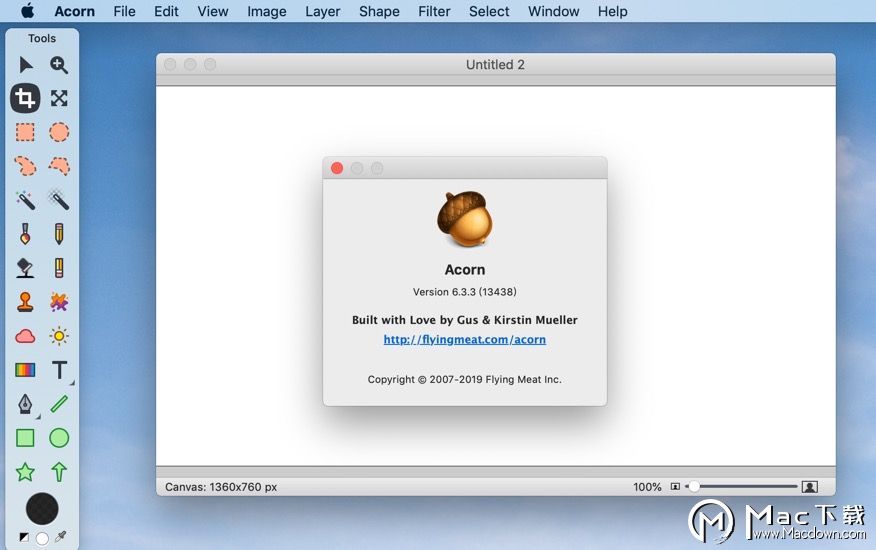Click the Version 6.3.3 (13438) text
Image resolution: width=876 pixels, height=550 pixels.
click(x=464, y=292)
